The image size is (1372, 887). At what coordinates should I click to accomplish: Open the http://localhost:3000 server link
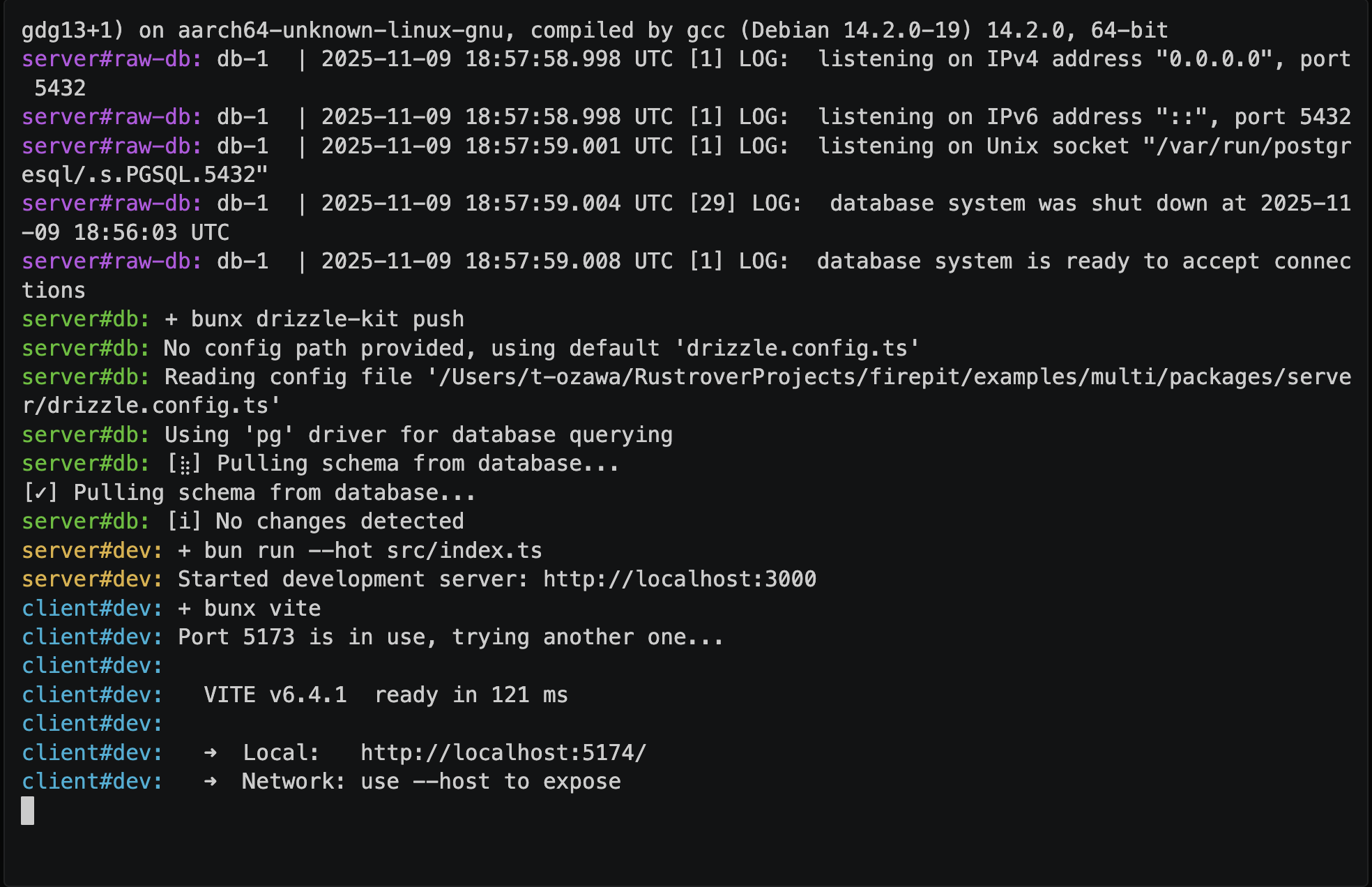pyautogui.click(x=679, y=579)
